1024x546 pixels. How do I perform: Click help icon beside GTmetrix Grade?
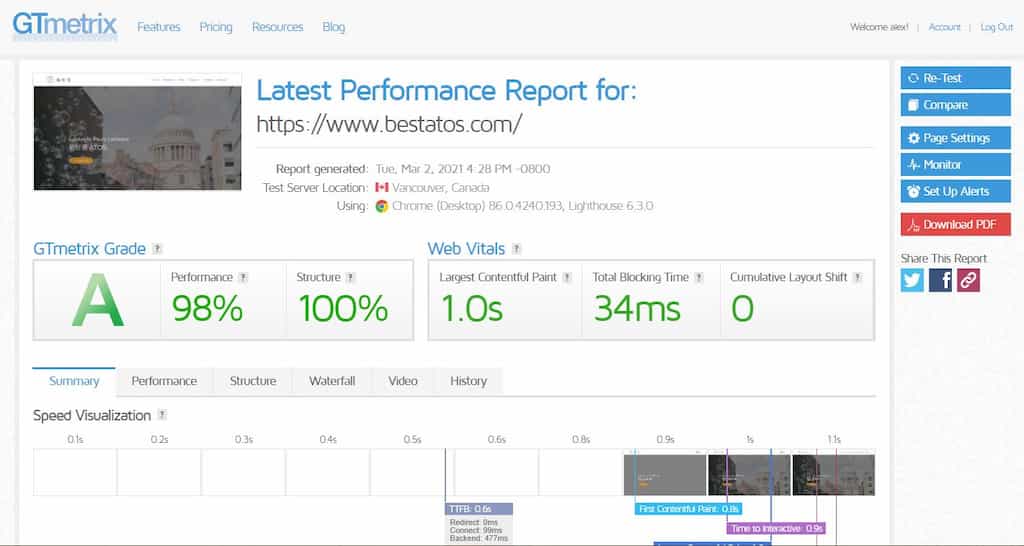pyautogui.click(x=157, y=249)
